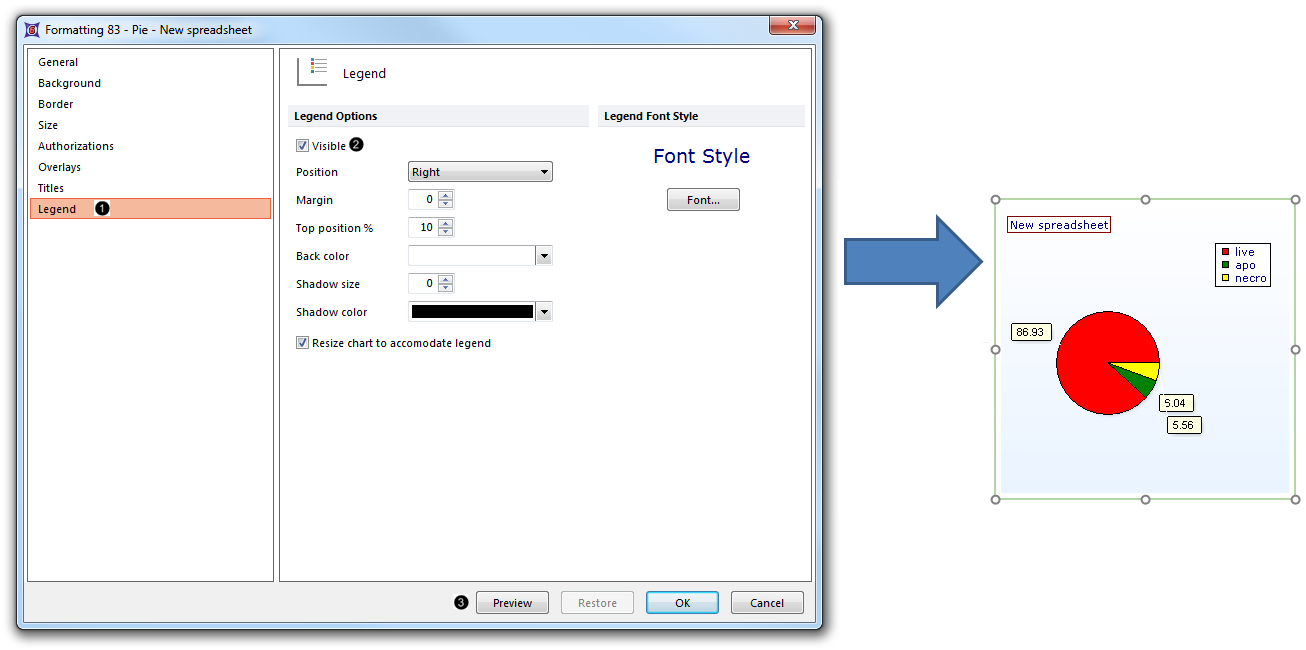This screenshot has width=1306, height=650.
Task: Select Overlays in the category list
Action: pos(59,167)
